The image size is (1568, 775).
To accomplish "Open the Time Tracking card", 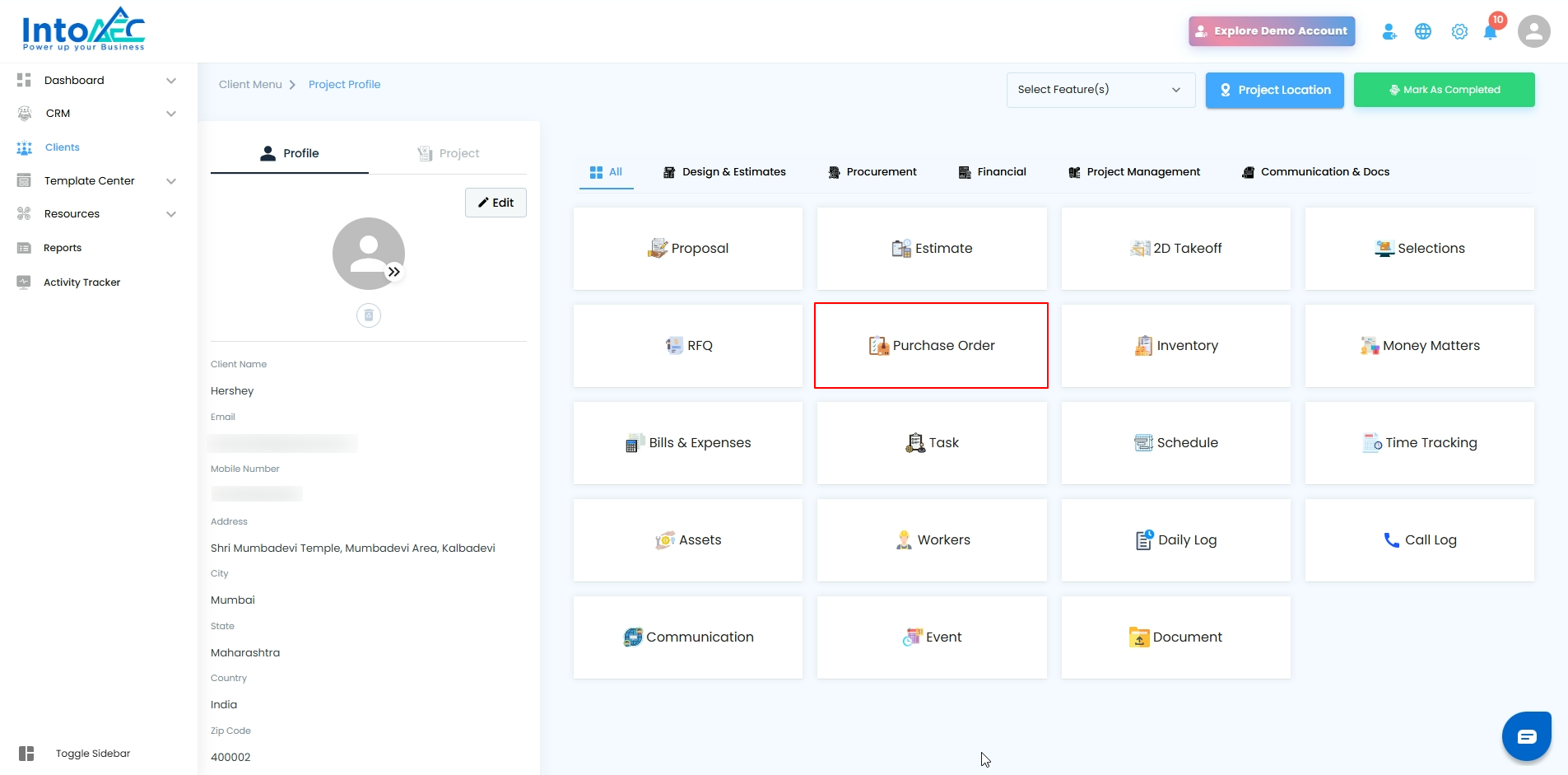I will (1420, 443).
